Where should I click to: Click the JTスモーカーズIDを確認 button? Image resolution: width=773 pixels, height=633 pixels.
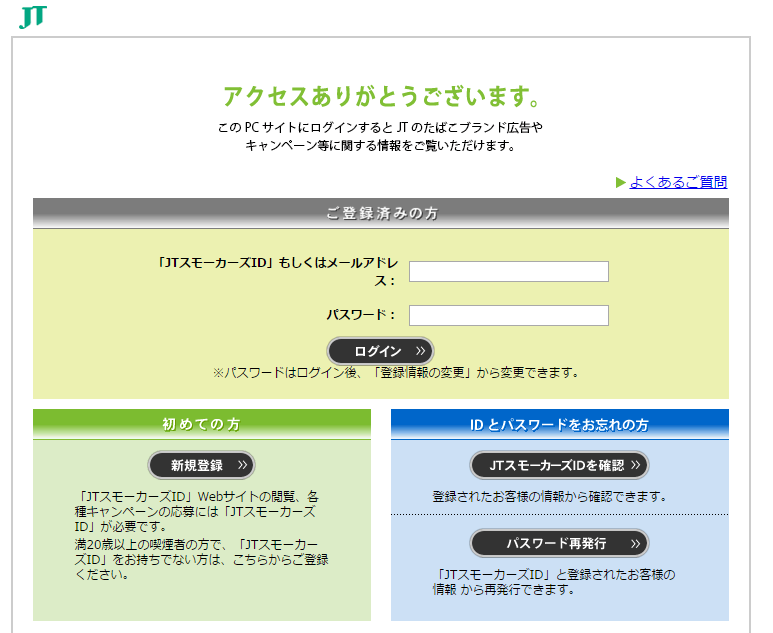559,465
